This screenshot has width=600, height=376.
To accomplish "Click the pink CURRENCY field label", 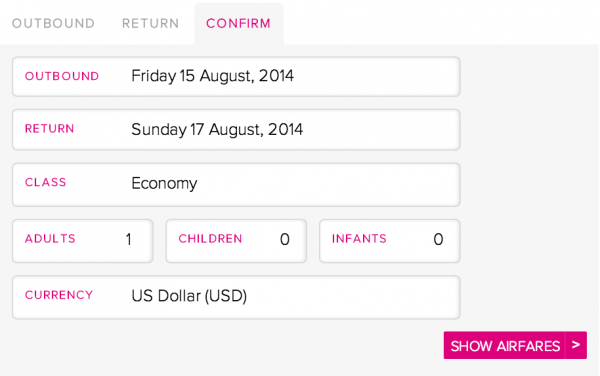I will tap(59, 295).
